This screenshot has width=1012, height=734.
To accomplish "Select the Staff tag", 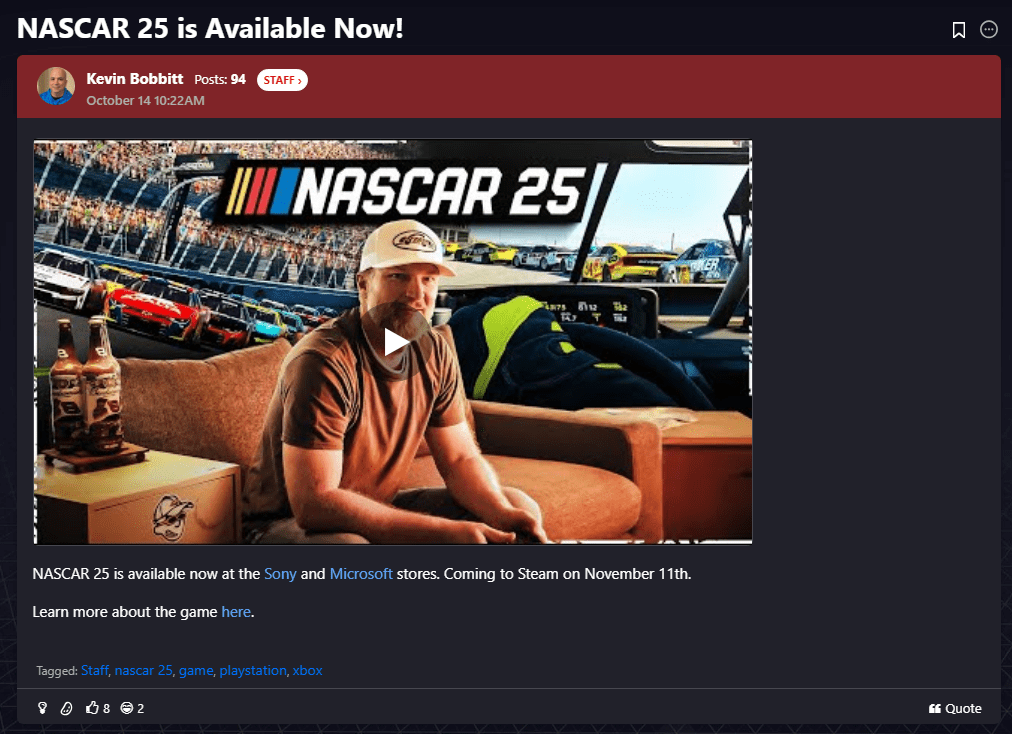I will [x=95, y=670].
